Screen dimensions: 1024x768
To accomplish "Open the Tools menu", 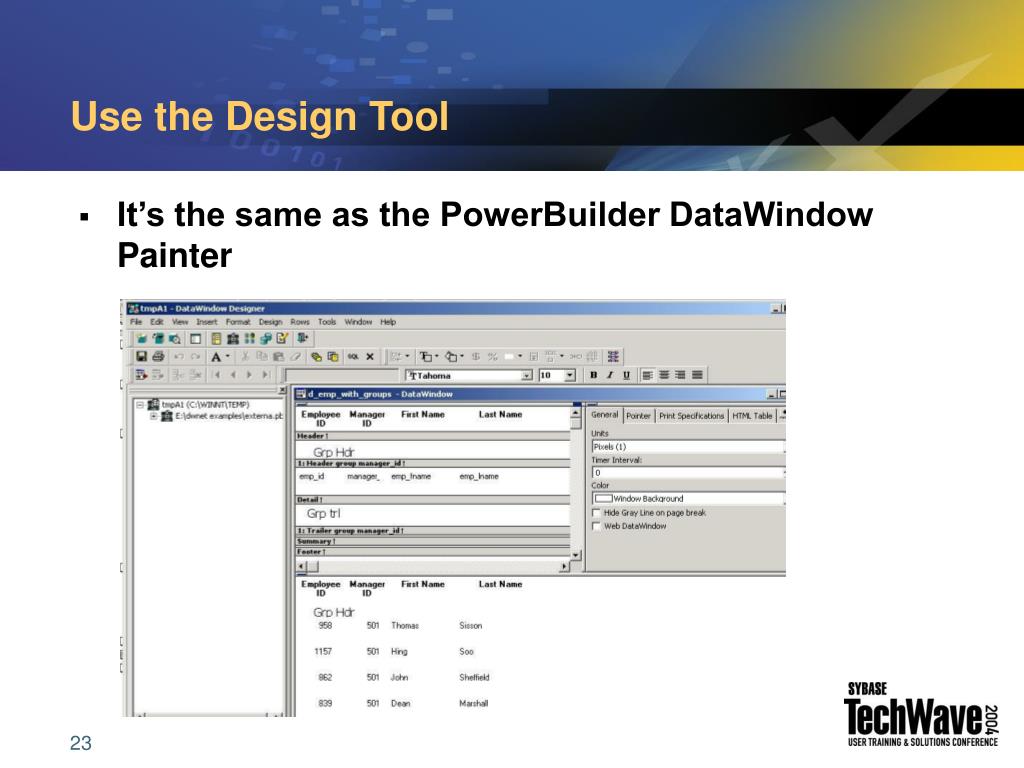I will 327,322.
